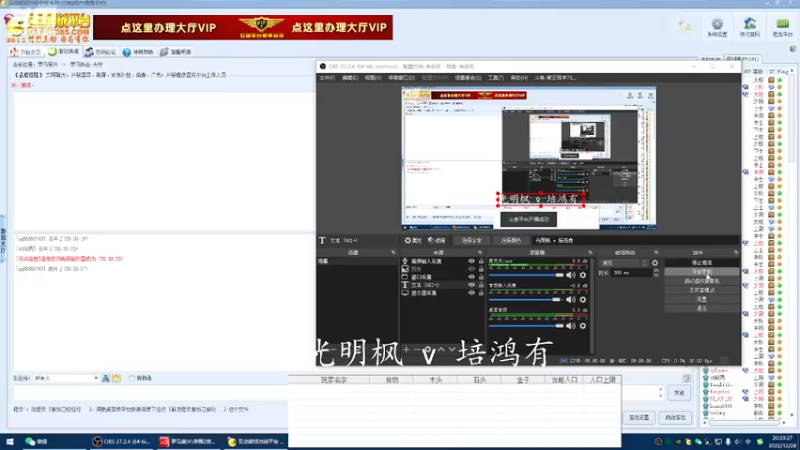This screenshot has width=800, height=450.
Task: Click the chat 发送 send button
Action: (679, 393)
